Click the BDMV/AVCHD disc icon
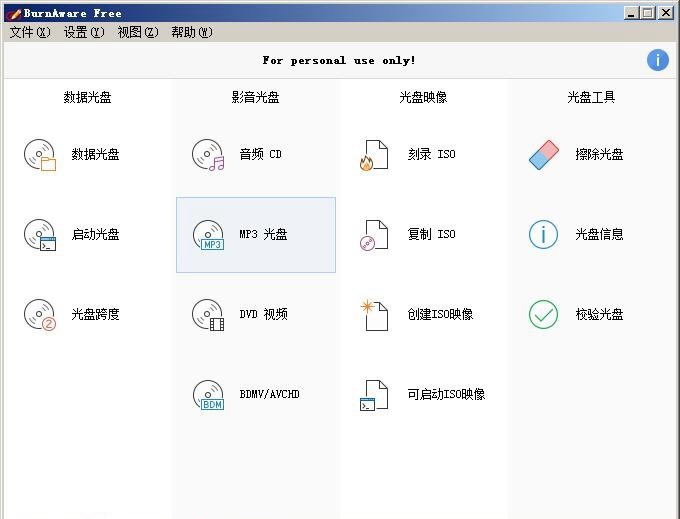680x519 pixels. (x=208, y=395)
